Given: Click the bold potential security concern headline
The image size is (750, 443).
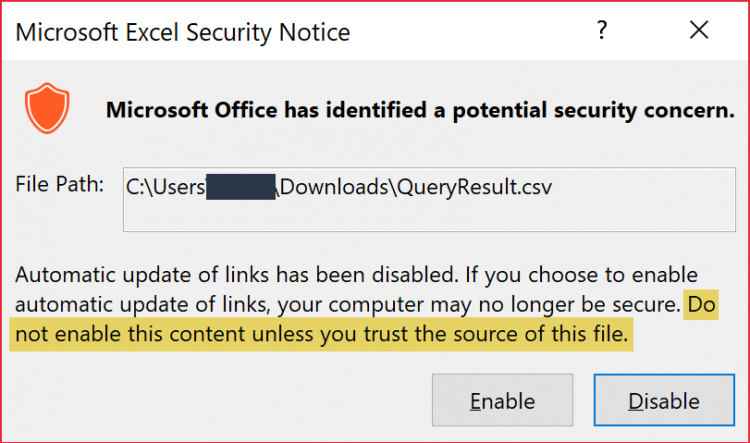Looking at the screenshot, I should [420, 110].
